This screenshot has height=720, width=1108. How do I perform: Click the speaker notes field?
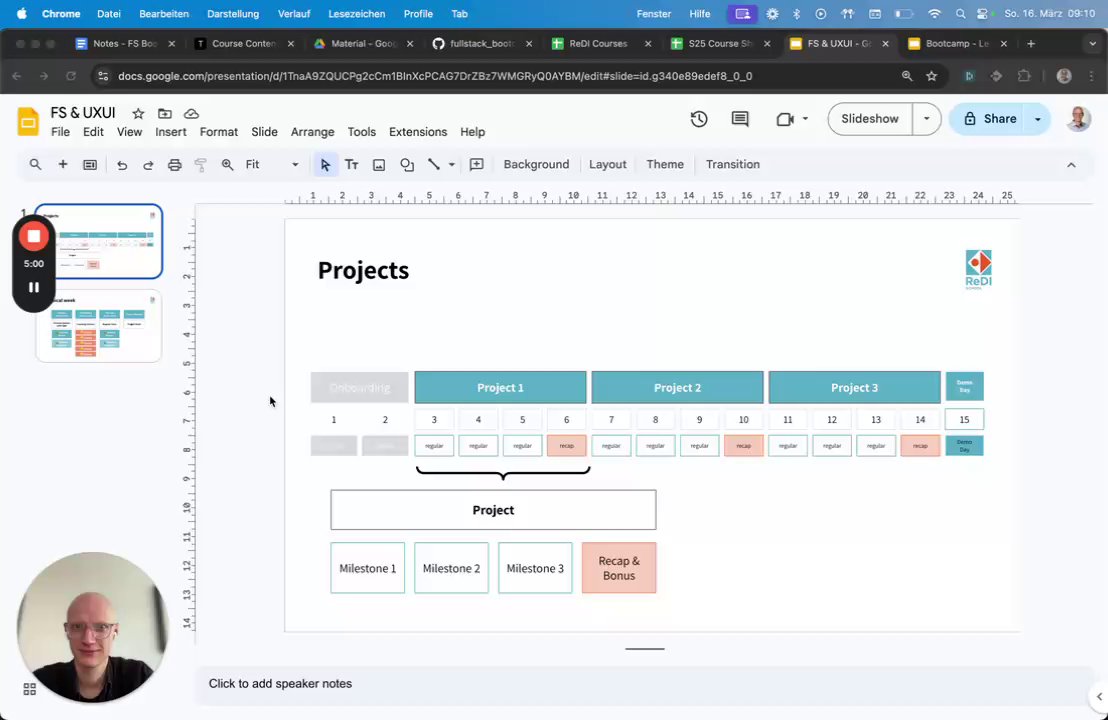pyautogui.click(x=643, y=684)
